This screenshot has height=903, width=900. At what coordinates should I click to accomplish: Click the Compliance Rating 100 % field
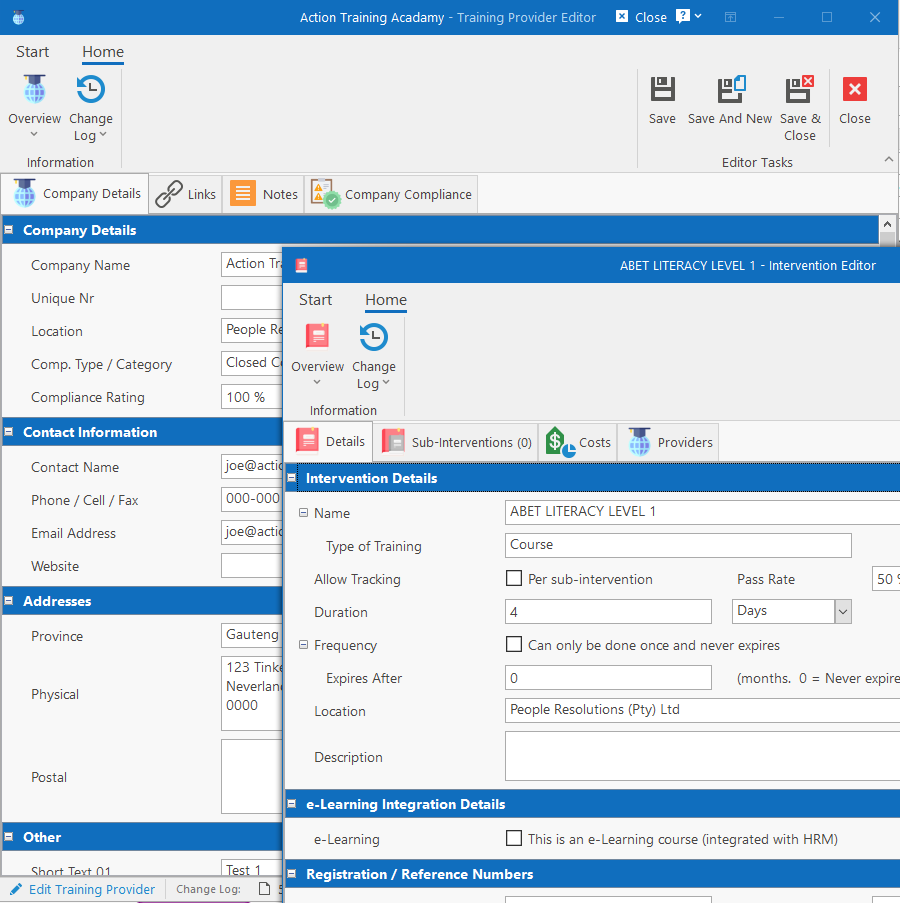click(x=252, y=397)
